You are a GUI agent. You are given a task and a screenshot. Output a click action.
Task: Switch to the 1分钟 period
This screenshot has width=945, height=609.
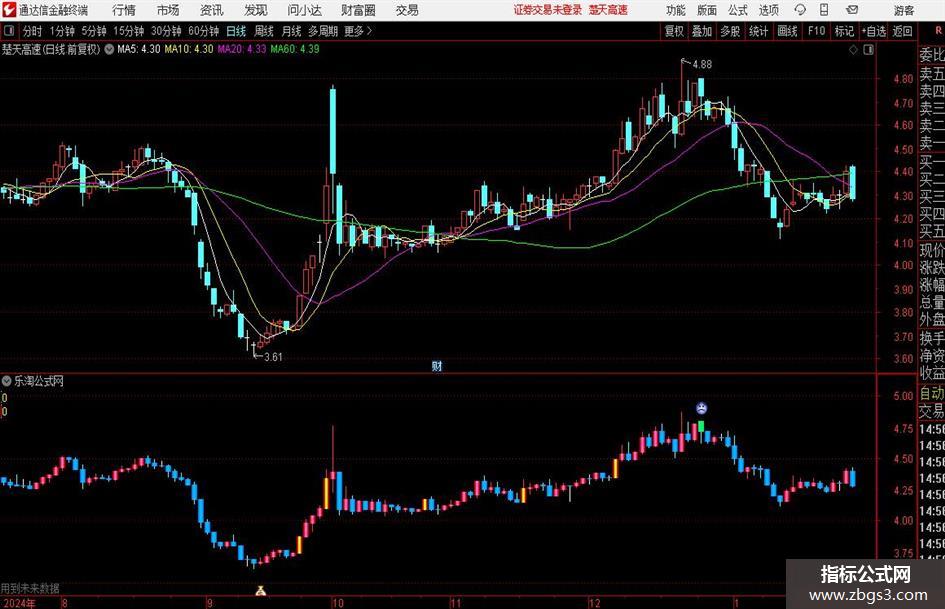62,31
